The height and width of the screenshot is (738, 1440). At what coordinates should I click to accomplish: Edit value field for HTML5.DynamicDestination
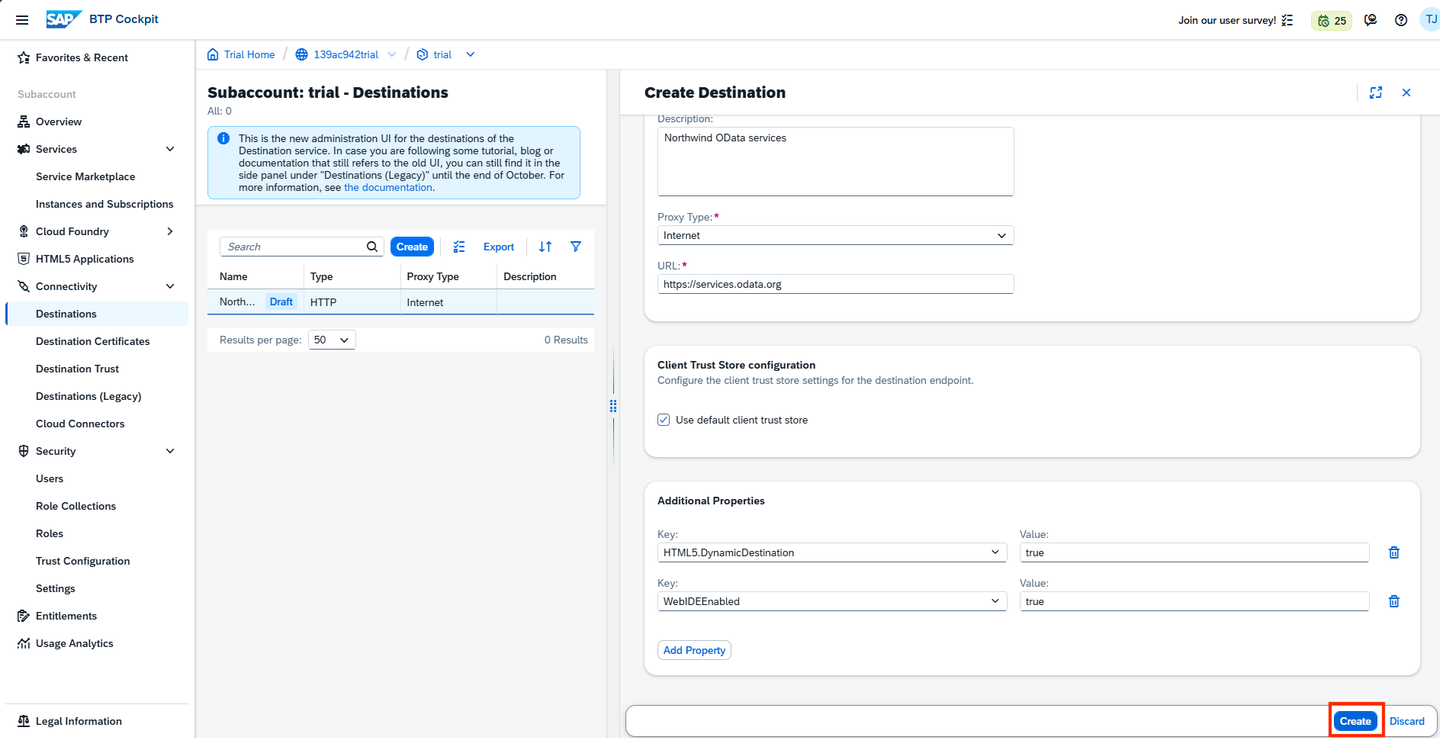pyautogui.click(x=1194, y=553)
